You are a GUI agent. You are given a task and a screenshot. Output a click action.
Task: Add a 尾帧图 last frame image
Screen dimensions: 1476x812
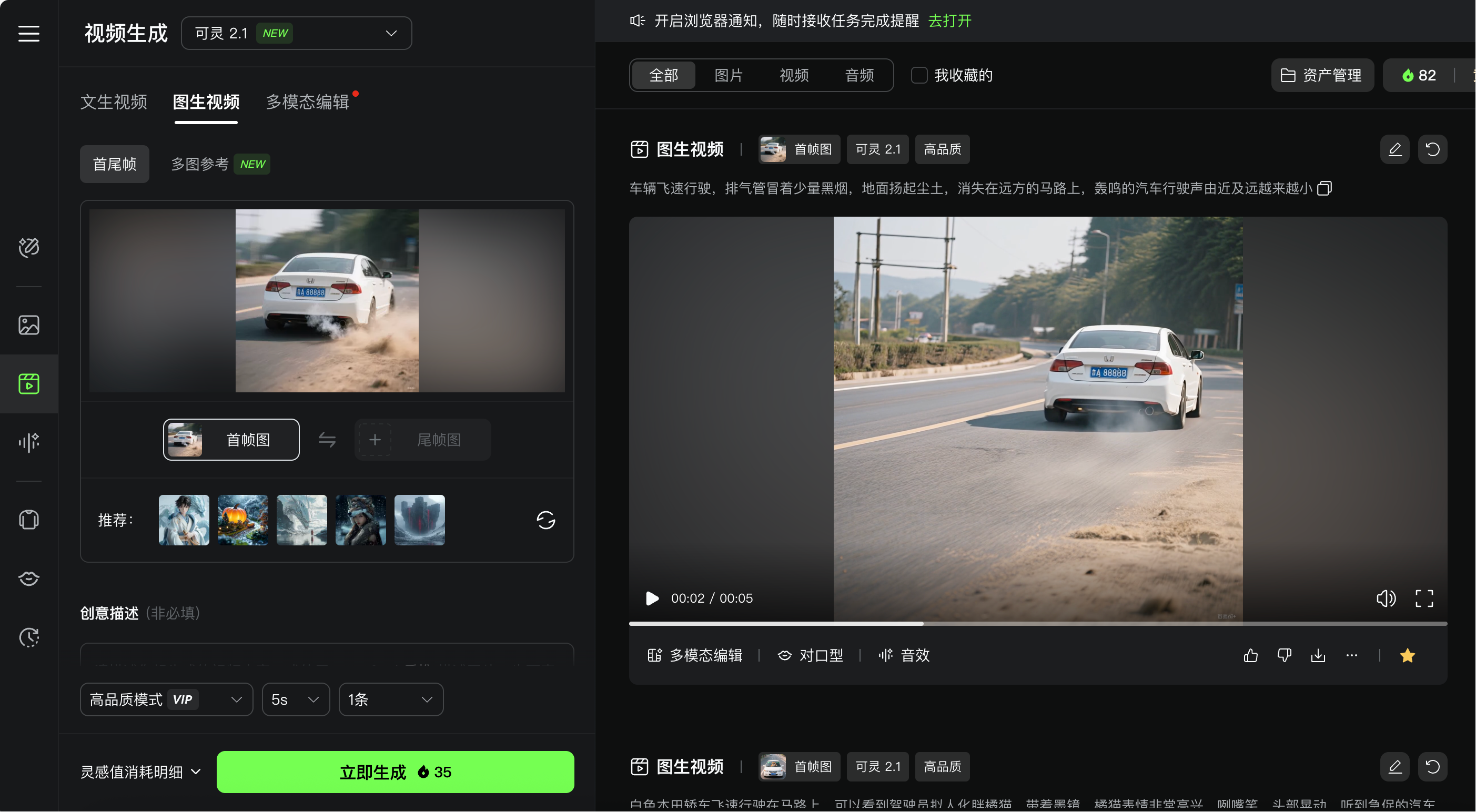click(423, 440)
